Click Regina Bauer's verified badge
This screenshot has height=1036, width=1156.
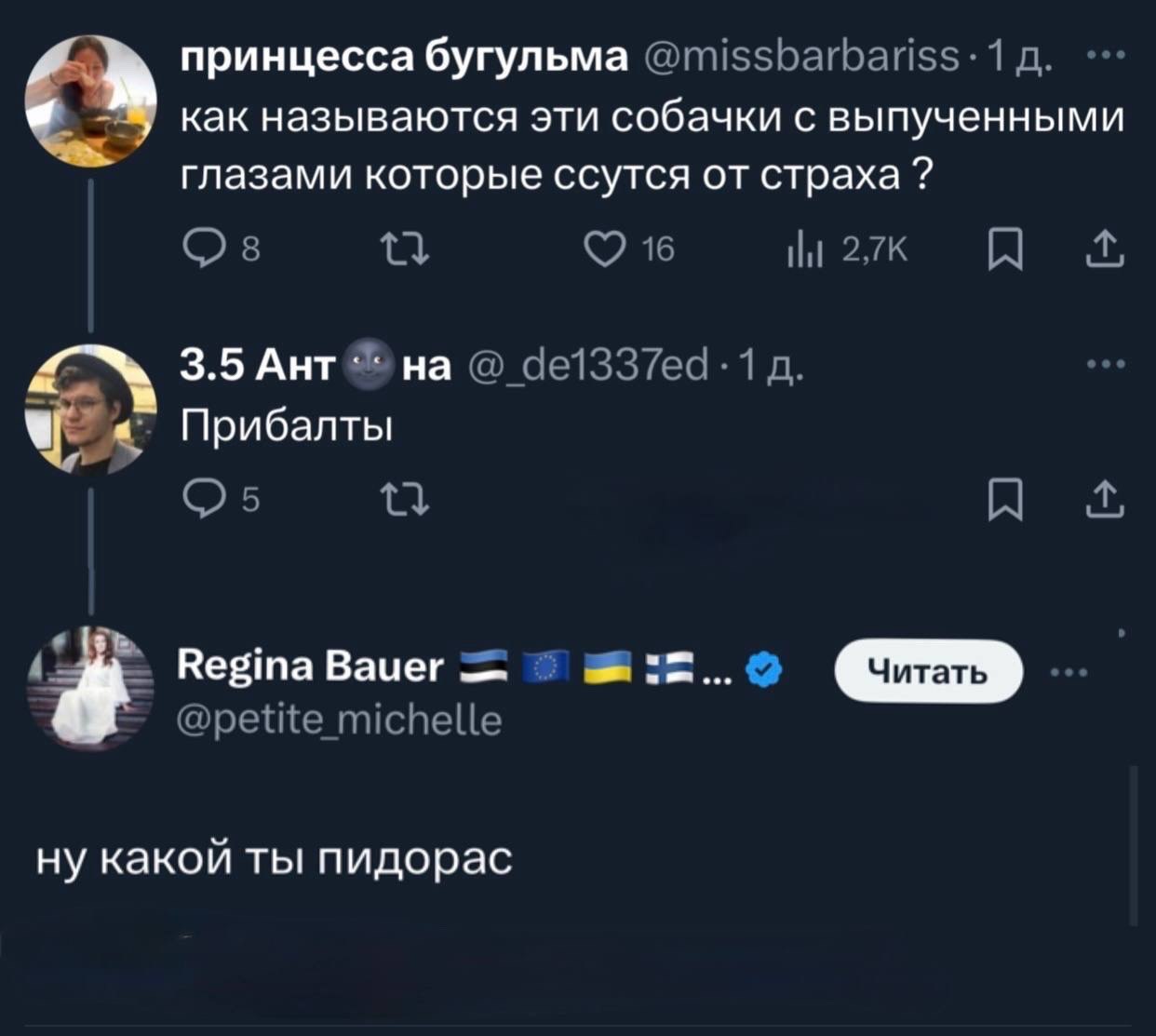tap(763, 669)
